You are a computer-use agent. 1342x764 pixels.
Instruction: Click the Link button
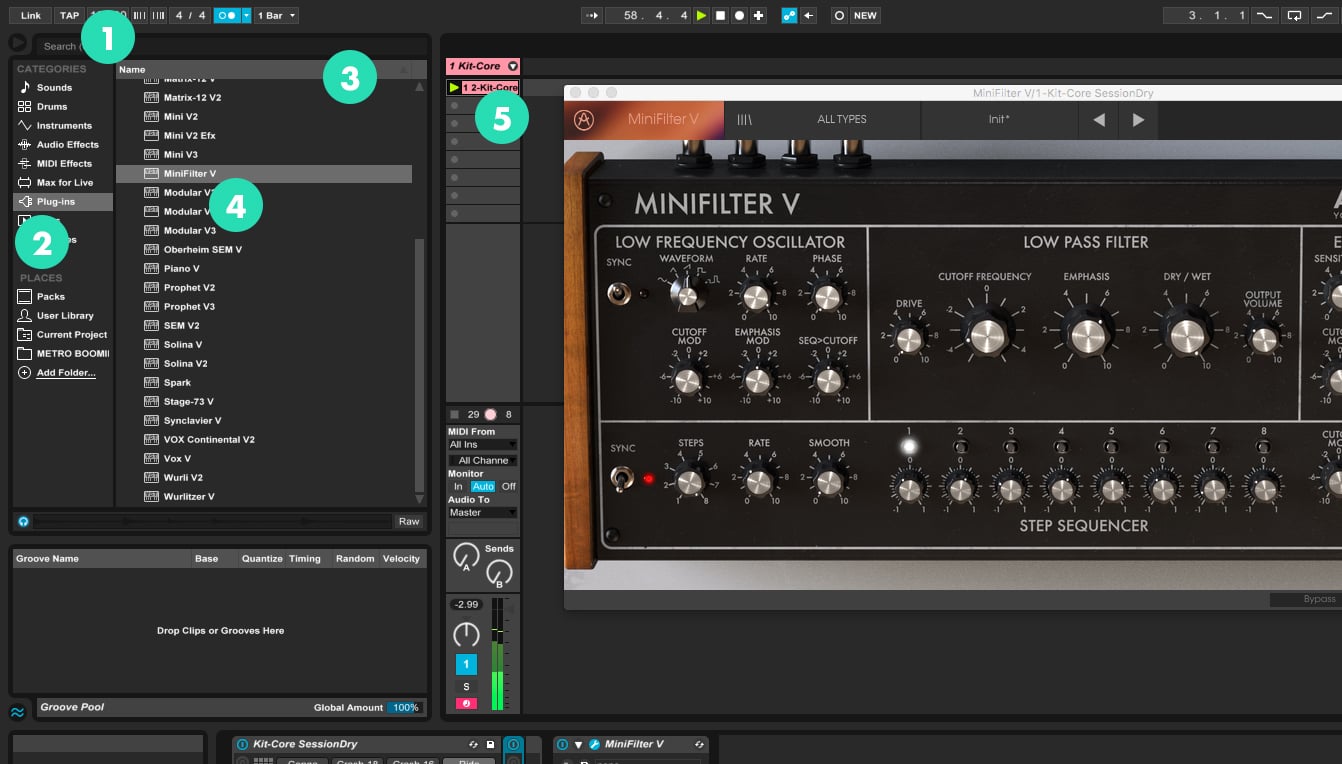pyautogui.click(x=31, y=16)
